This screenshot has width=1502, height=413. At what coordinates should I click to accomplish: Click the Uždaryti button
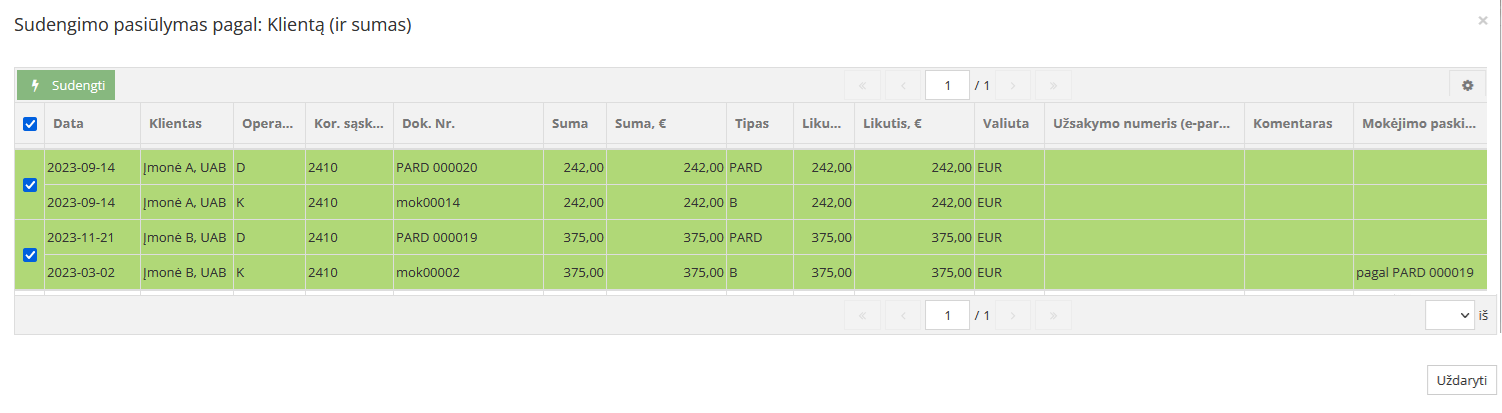point(1460,381)
